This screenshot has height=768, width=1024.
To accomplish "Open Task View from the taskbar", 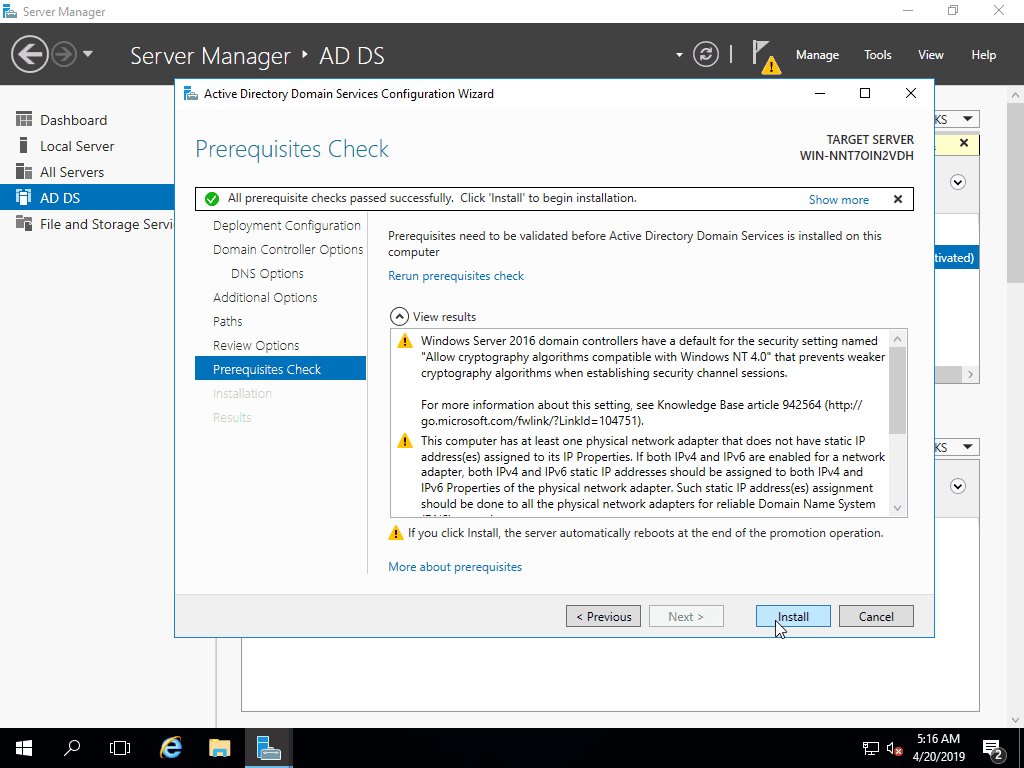I will point(120,748).
